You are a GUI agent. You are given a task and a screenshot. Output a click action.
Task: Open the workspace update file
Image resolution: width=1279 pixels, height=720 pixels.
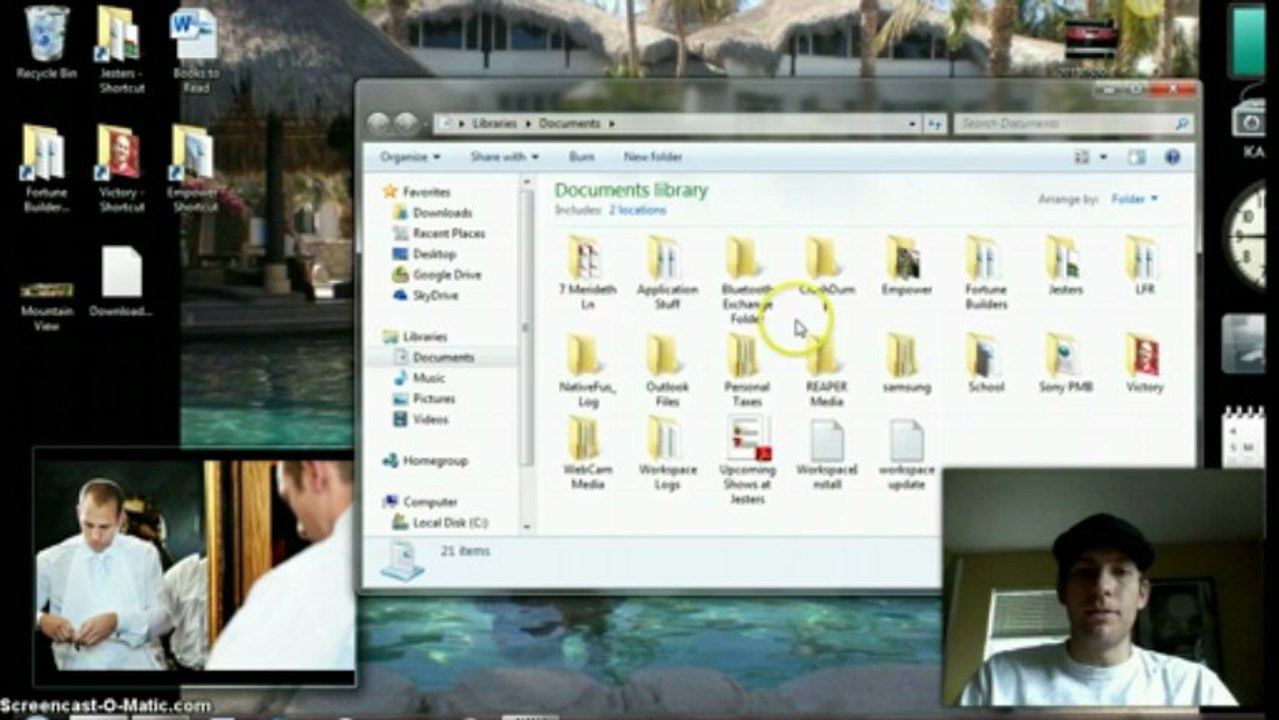tap(906, 453)
